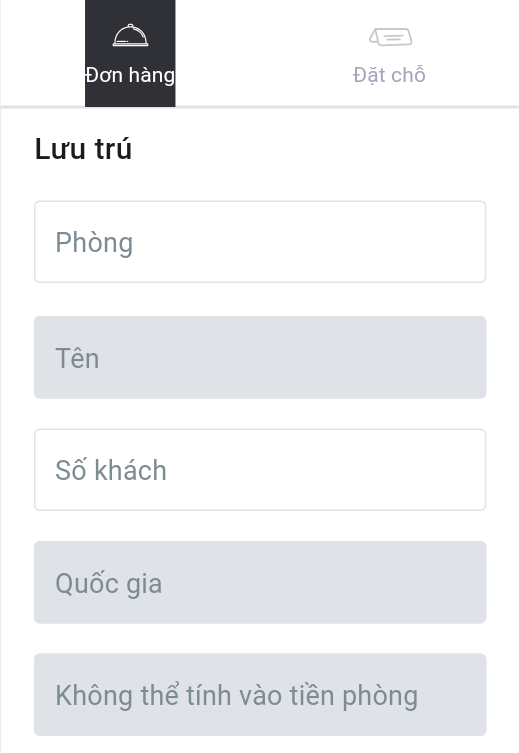Select the Đơn hàng tab label text

tap(130, 75)
